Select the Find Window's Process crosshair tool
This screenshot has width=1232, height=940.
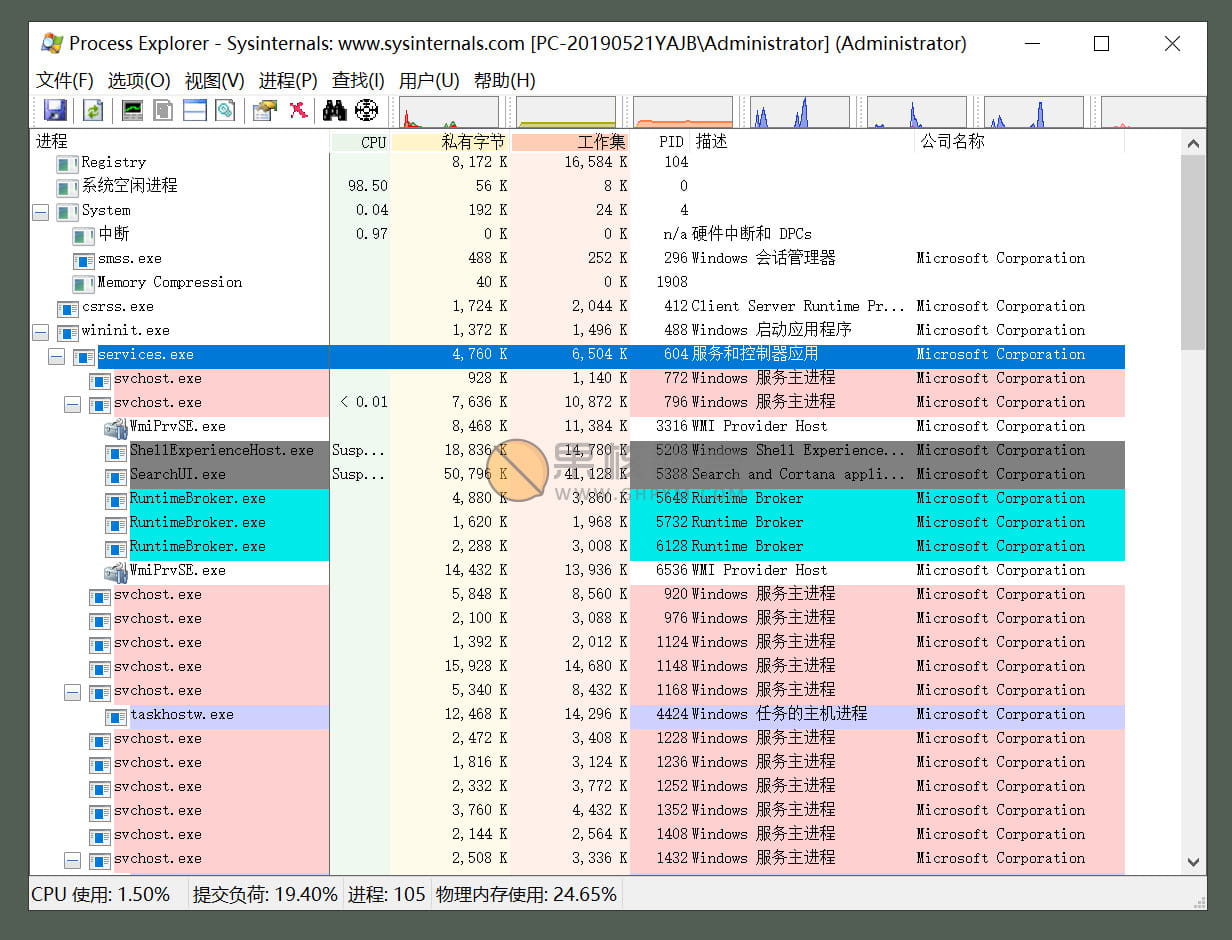[367, 110]
